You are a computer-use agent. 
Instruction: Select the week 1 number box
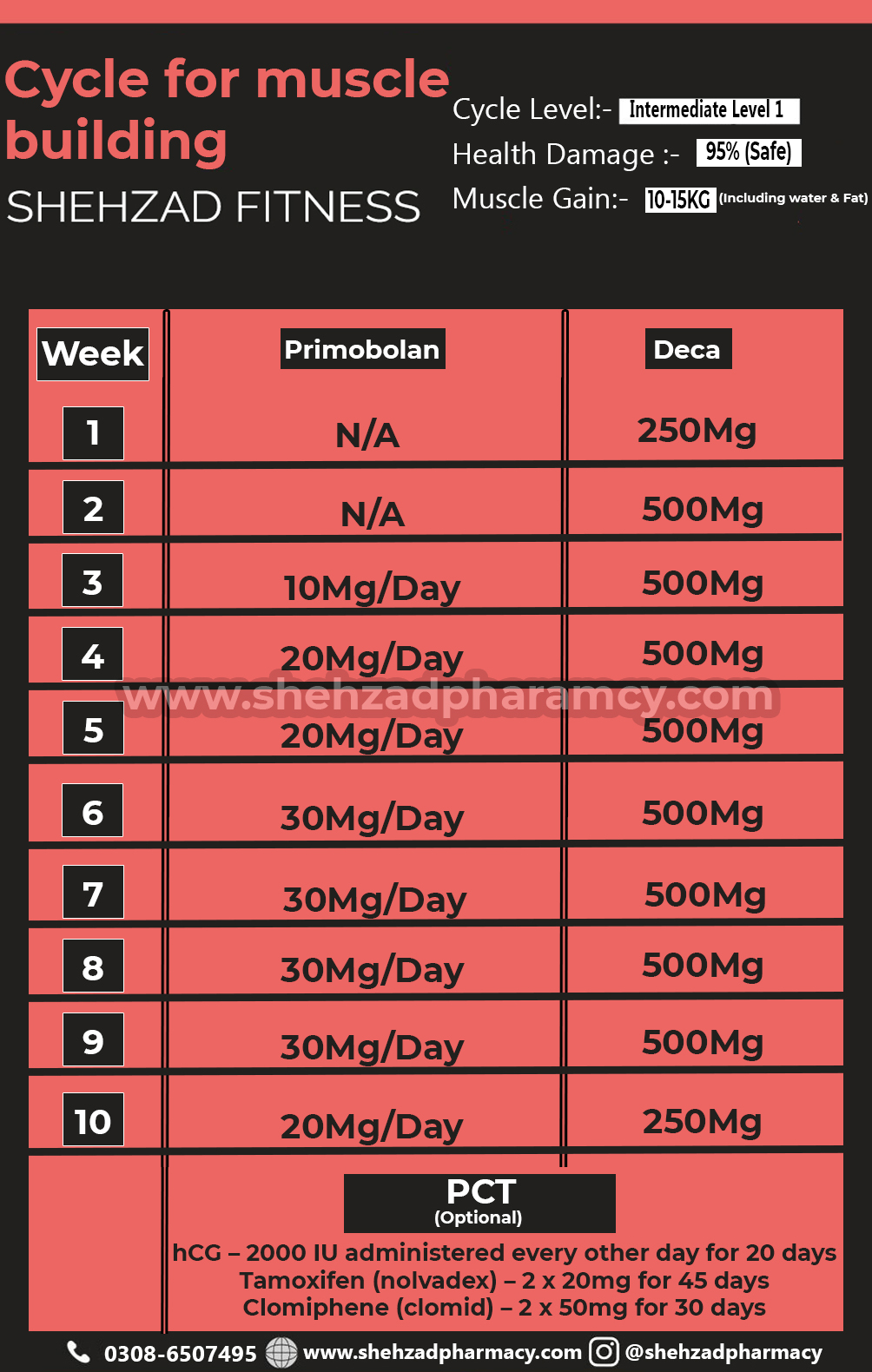[93, 432]
